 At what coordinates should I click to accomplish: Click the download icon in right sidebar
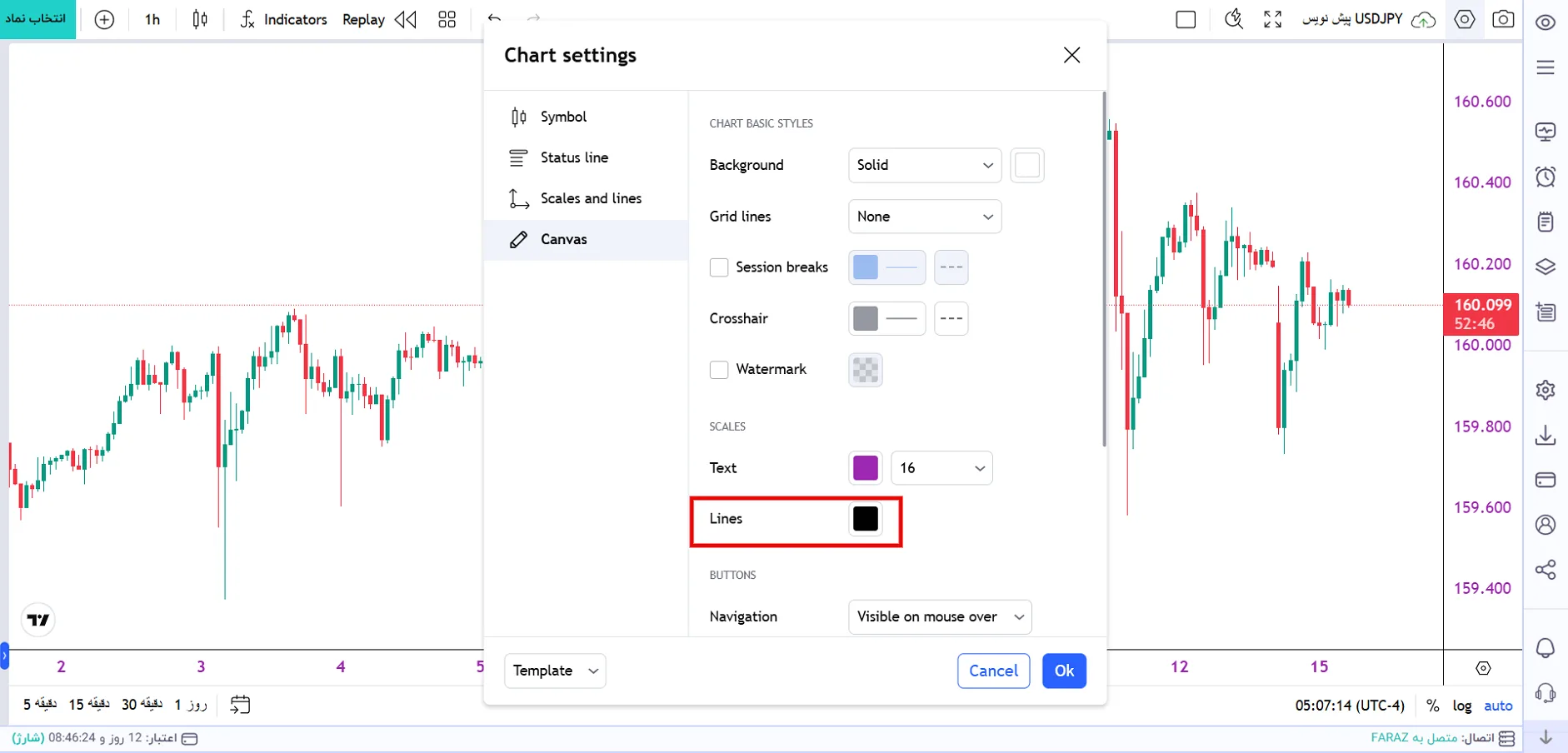[1546, 435]
